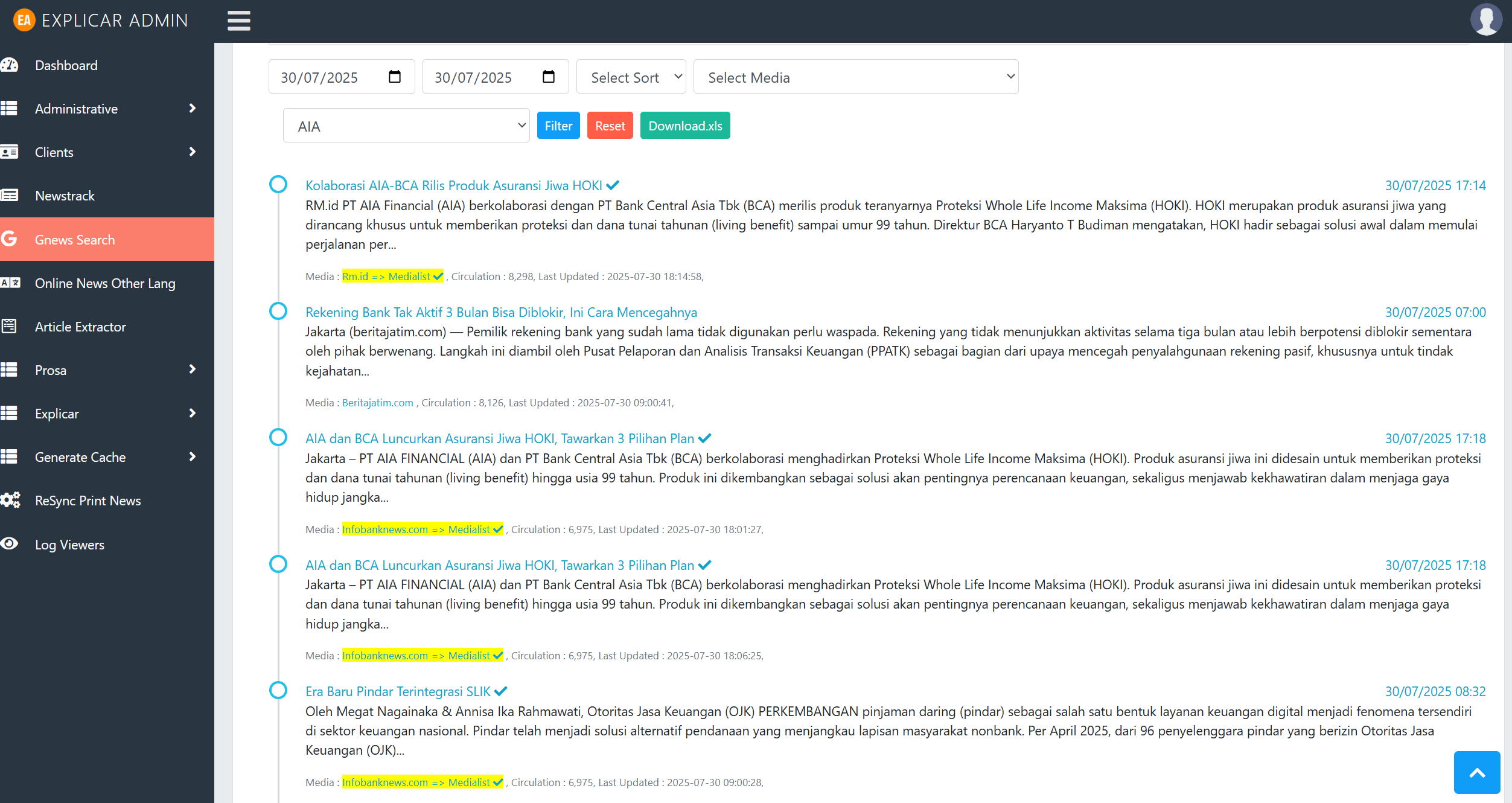1512x803 pixels.
Task: Click timeline circle for Kolaborasi AIA-BCA article
Action: (278, 185)
